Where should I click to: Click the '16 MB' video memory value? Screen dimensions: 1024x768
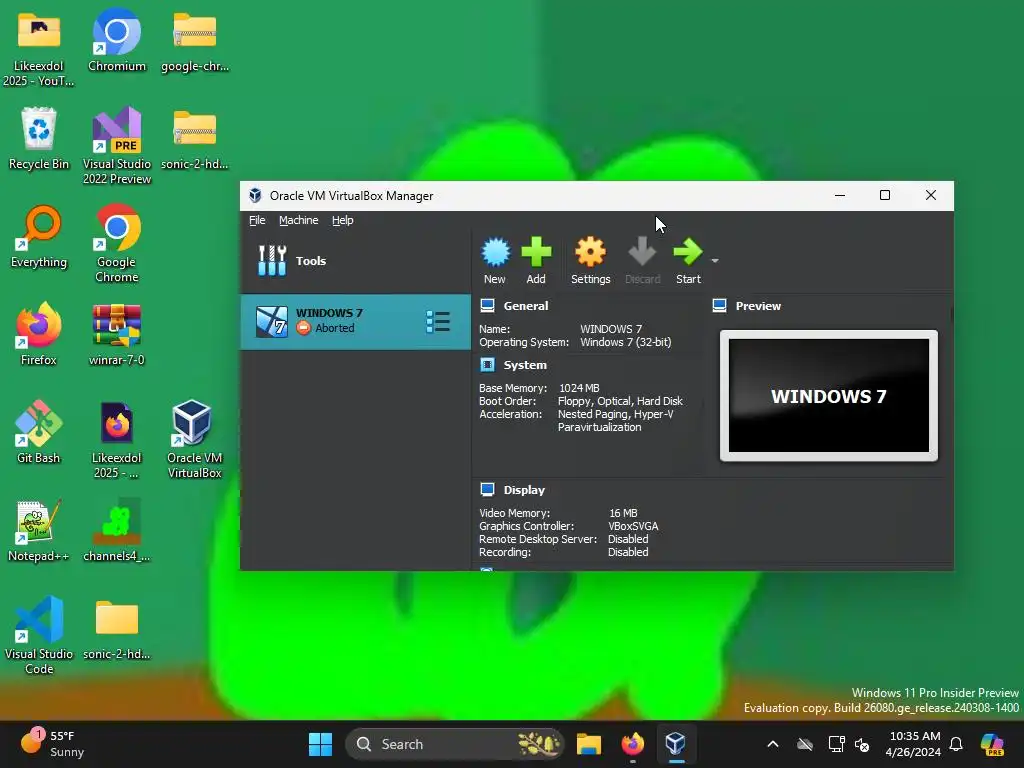click(623, 513)
